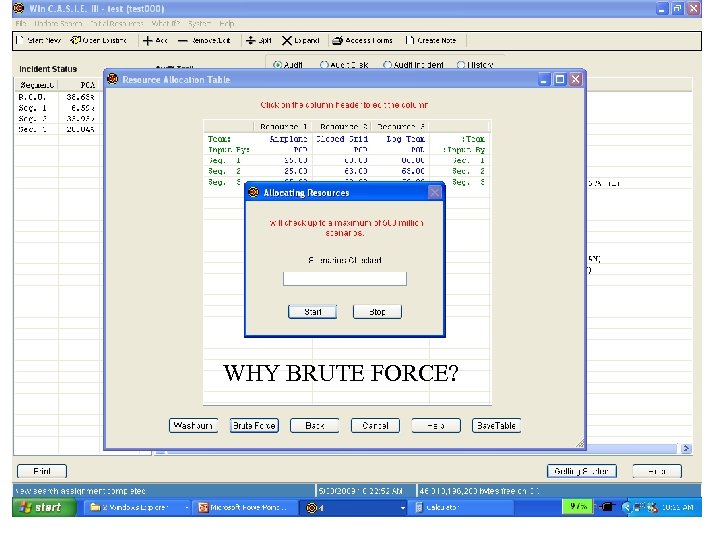Click the Back button in the allocation table
The height and width of the screenshot is (540, 720).
315,426
